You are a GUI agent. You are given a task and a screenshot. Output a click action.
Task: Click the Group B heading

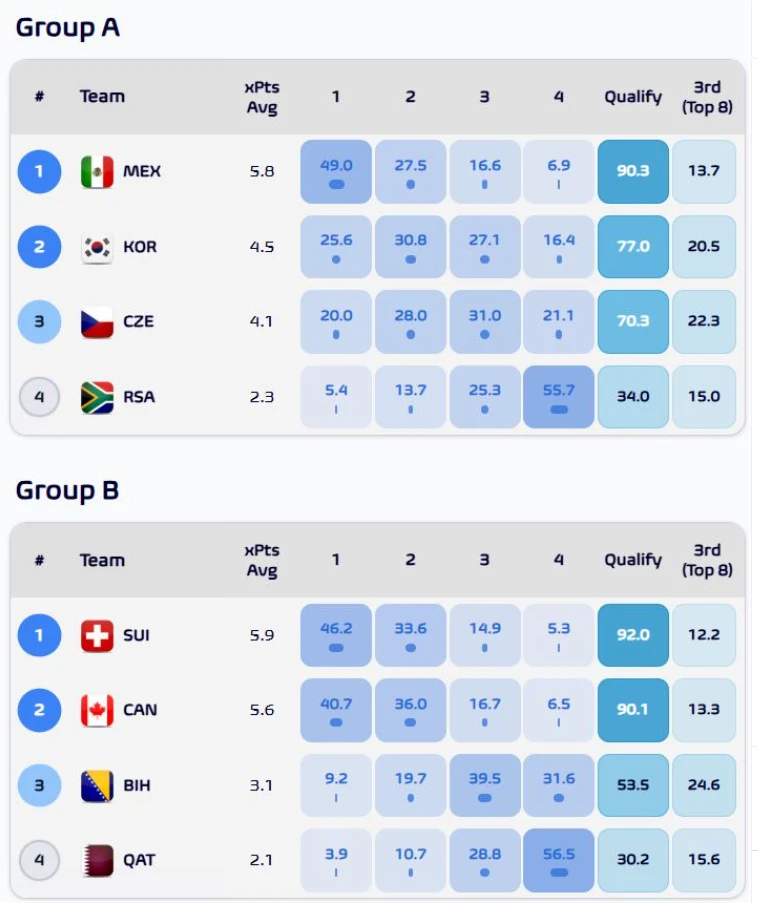point(67,491)
